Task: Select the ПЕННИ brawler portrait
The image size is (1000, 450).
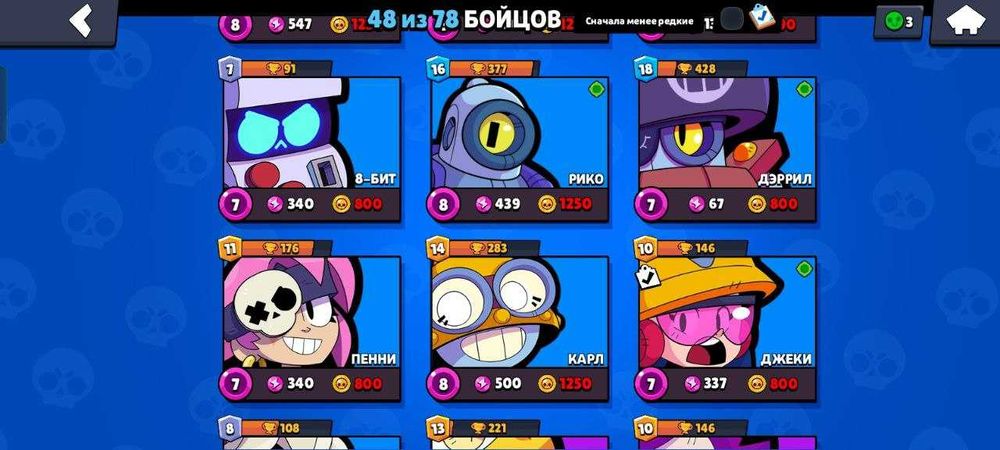Action: pyautogui.click(x=312, y=312)
